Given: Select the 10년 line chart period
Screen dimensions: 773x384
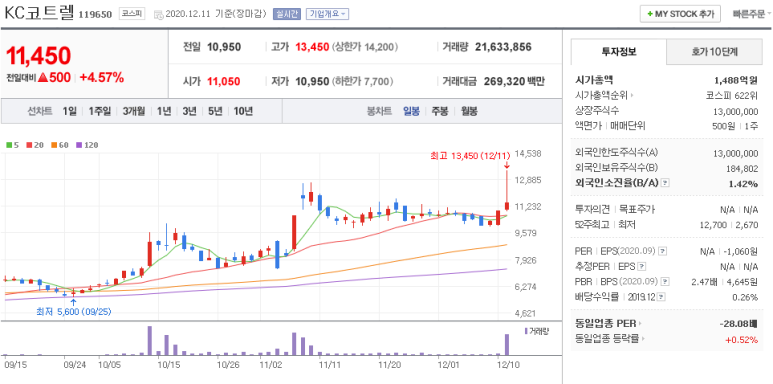Looking at the screenshot, I should pyautogui.click(x=243, y=111).
